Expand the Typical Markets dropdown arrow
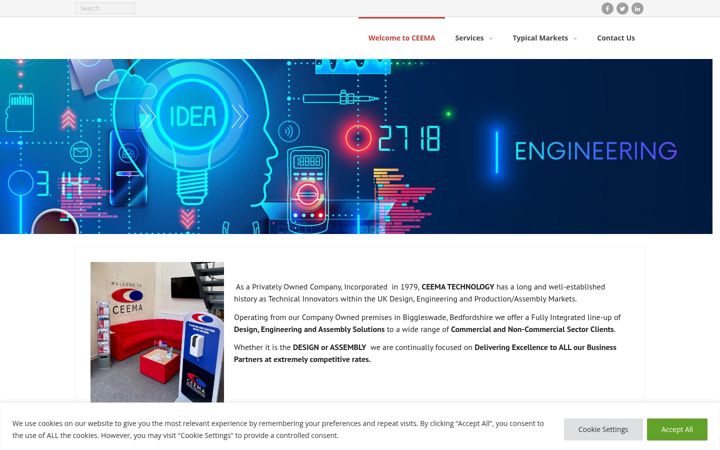 [575, 39]
